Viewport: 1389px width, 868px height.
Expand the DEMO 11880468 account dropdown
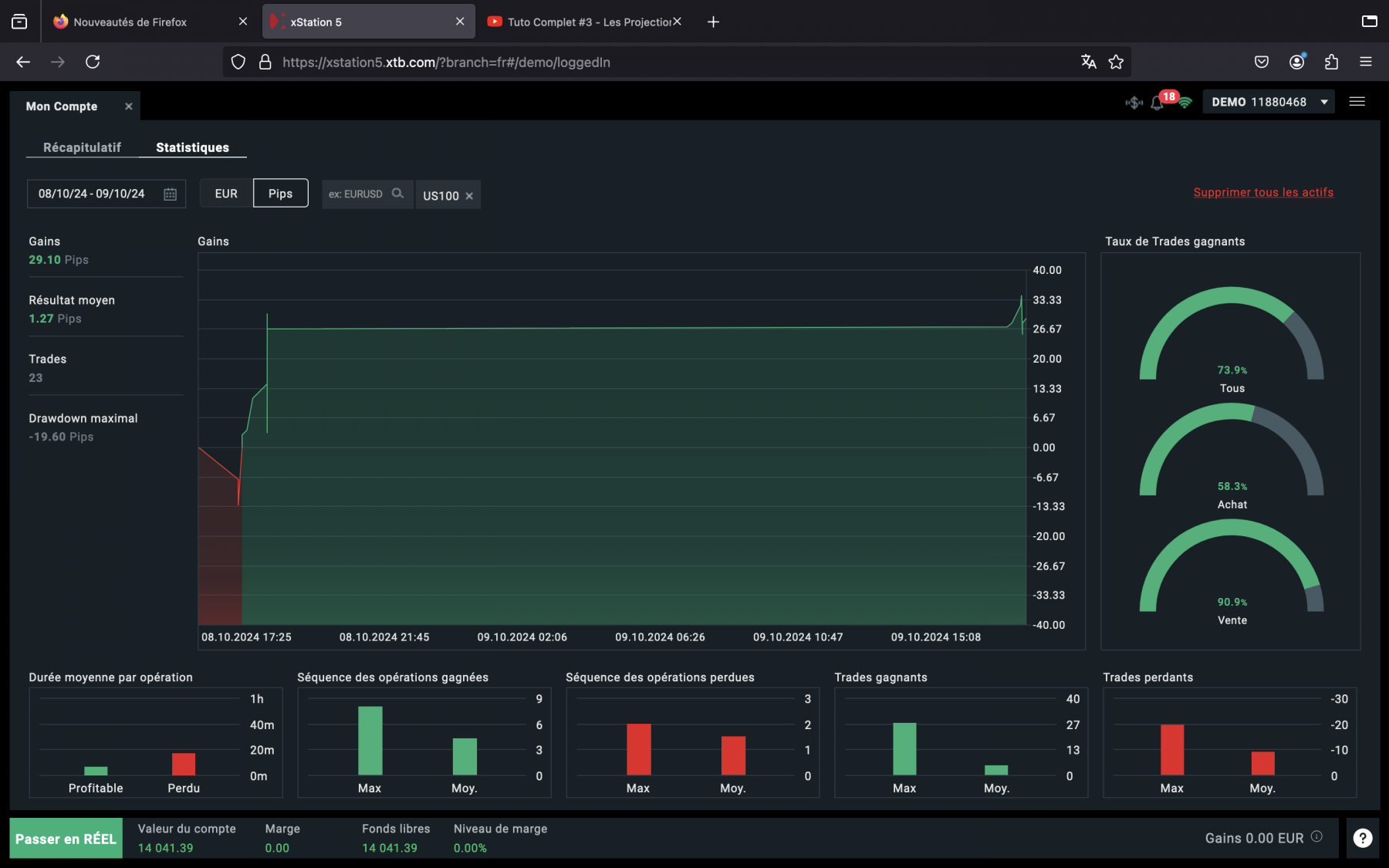click(x=1268, y=102)
